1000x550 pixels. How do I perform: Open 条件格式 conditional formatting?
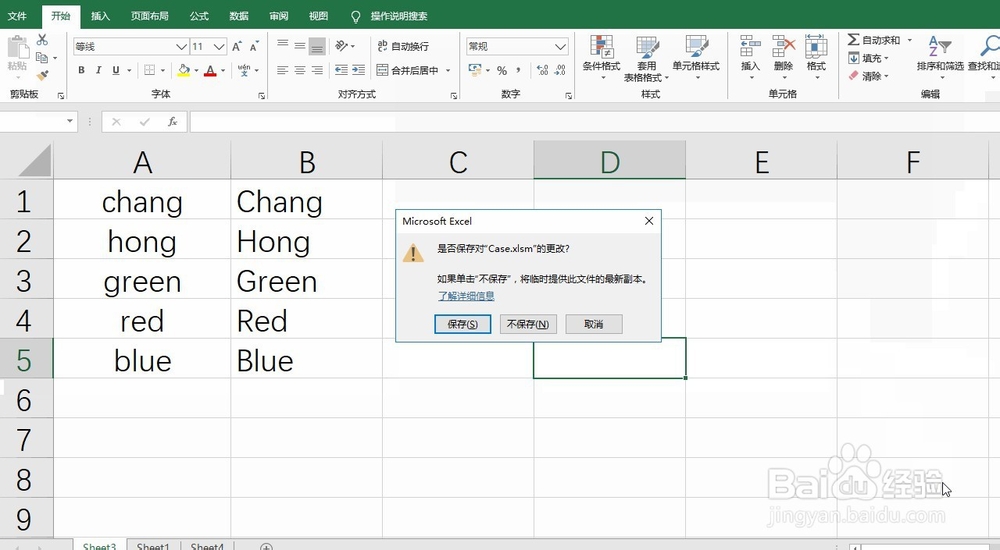pos(601,56)
